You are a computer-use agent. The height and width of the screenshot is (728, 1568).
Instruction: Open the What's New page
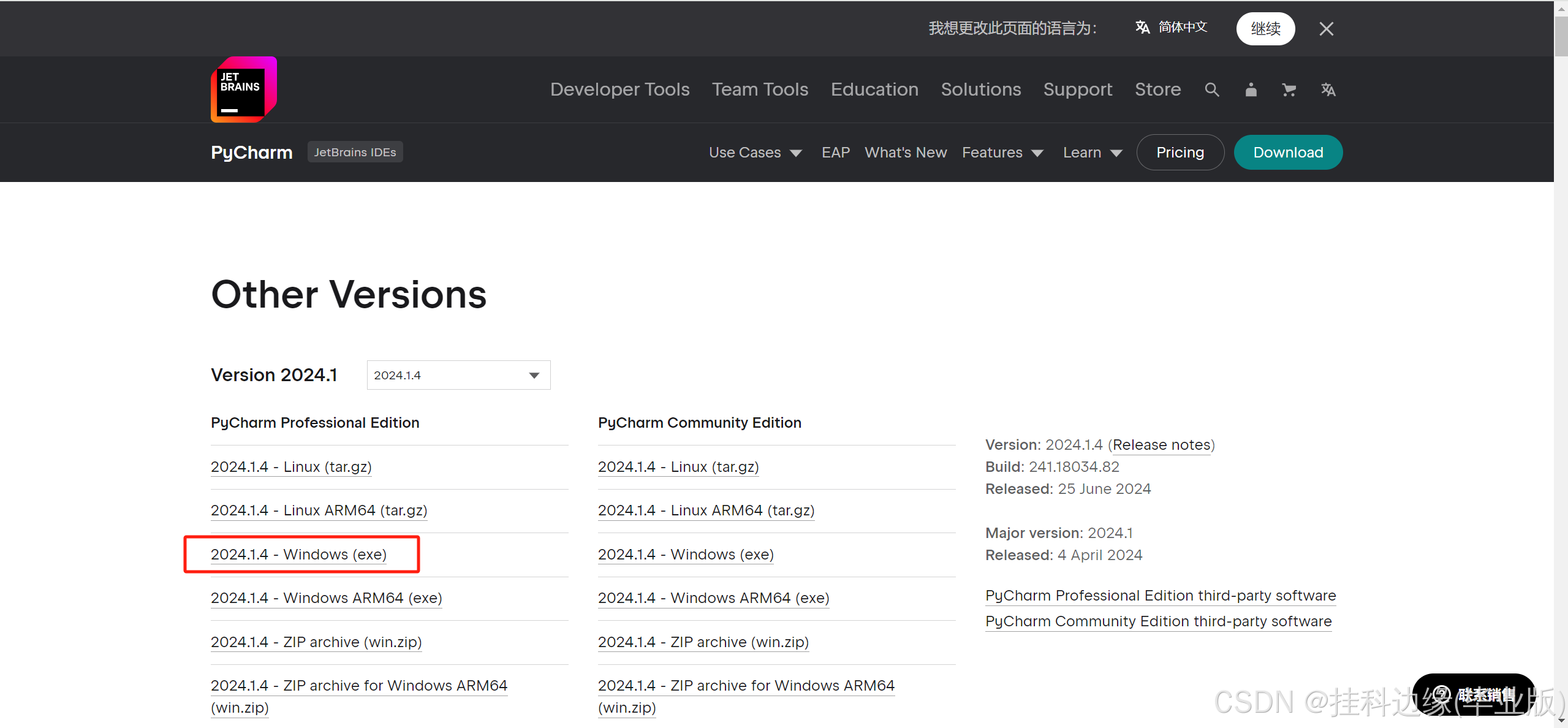[x=906, y=153]
